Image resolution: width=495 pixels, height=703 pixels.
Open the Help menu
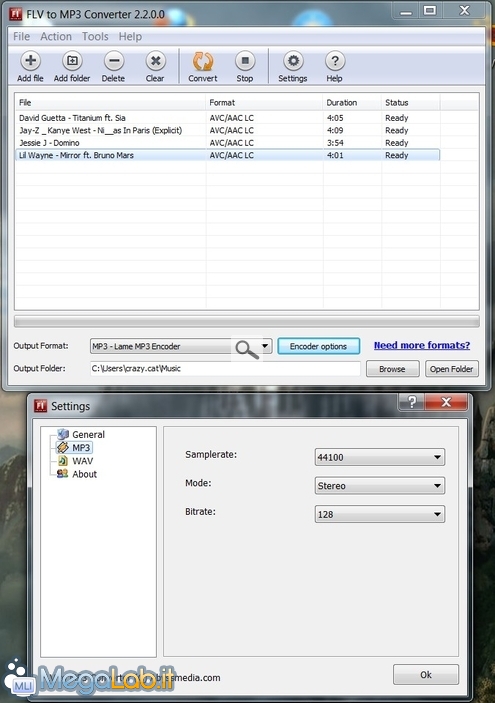[130, 36]
